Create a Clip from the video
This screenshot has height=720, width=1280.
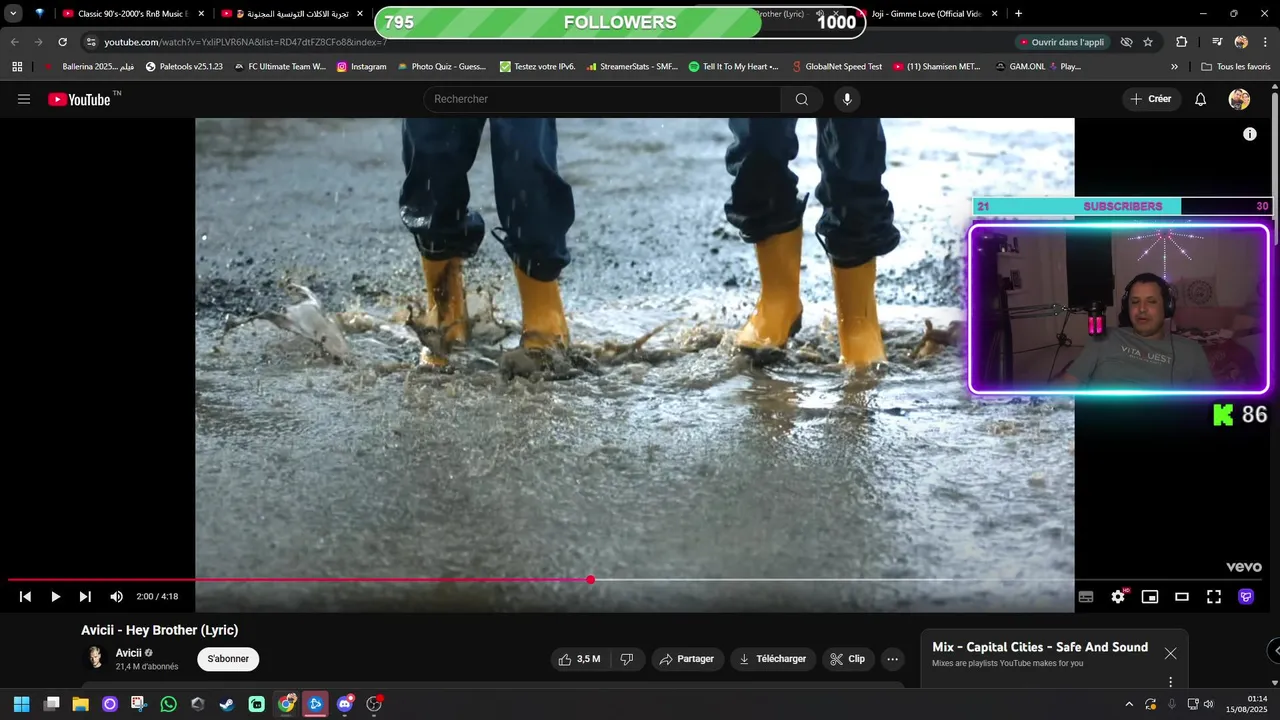847,659
